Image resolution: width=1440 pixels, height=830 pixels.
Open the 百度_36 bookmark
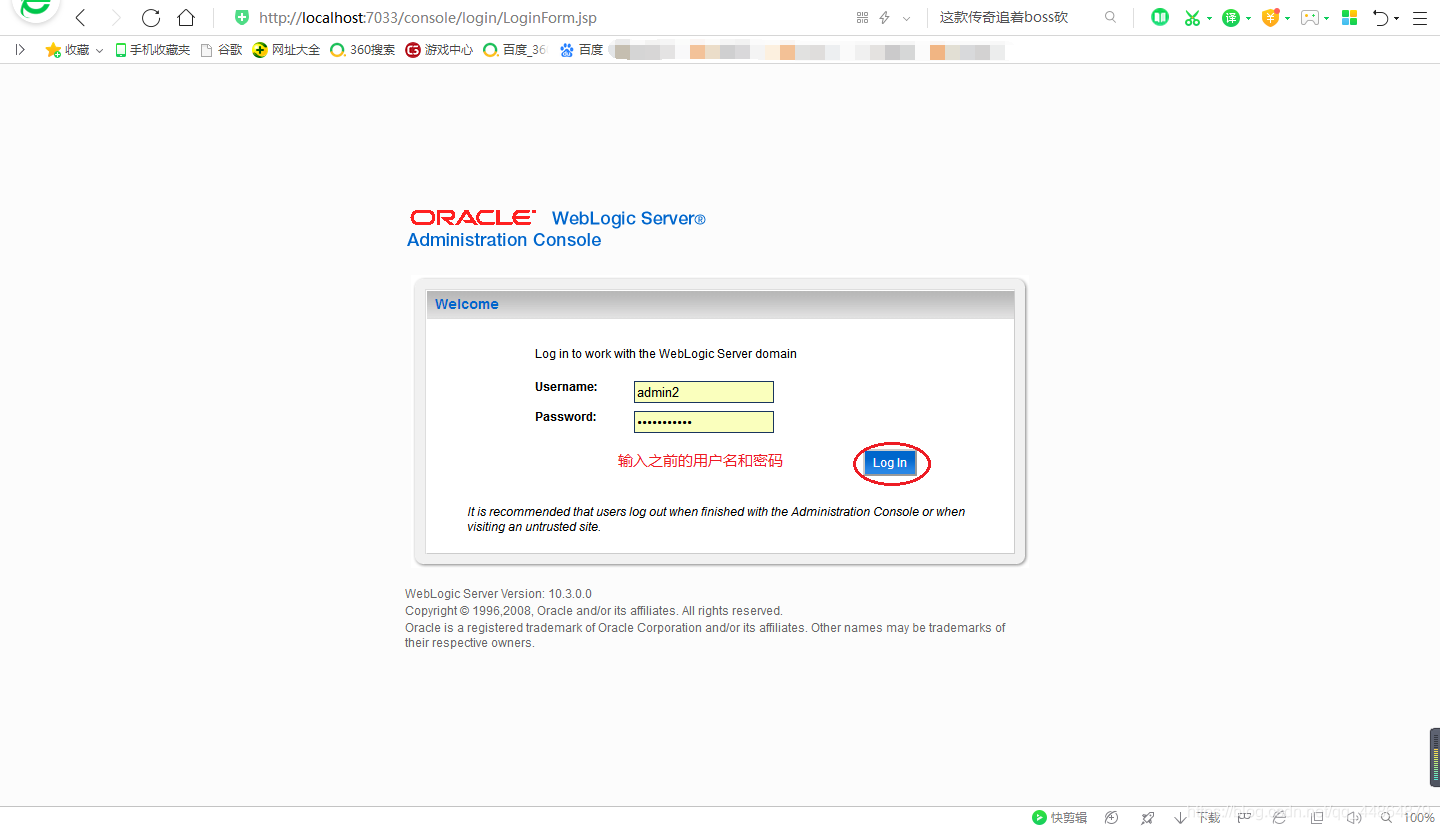tap(515, 50)
